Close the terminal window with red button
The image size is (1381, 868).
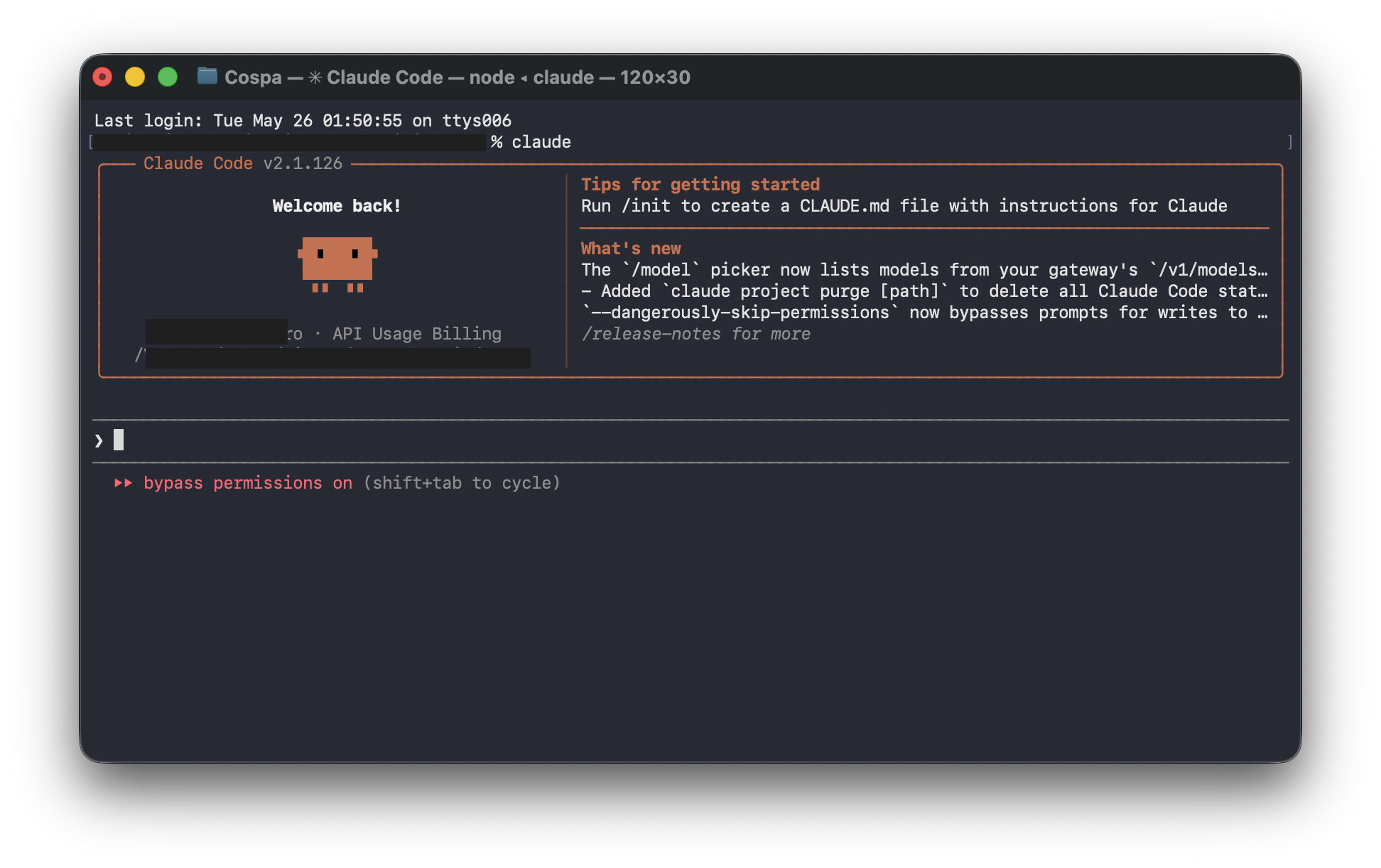pos(102,77)
